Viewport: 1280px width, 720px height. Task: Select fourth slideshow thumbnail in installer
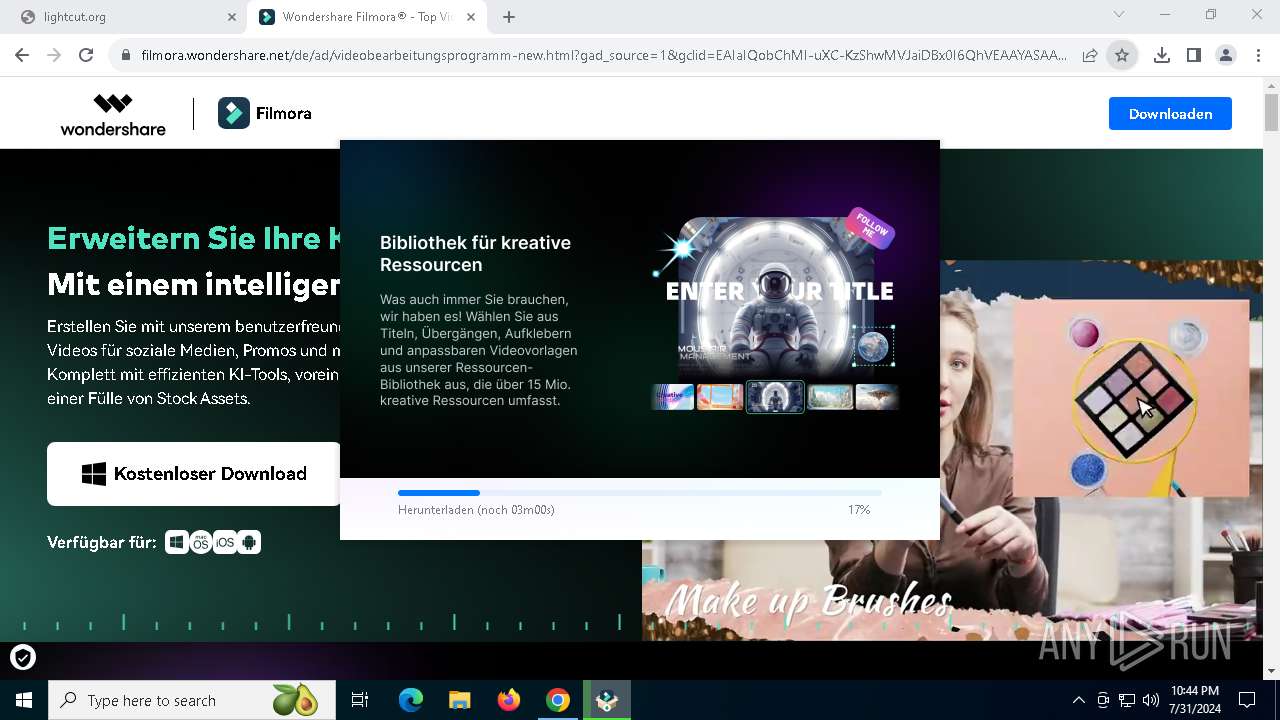pyautogui.click(x=830, y=397)
